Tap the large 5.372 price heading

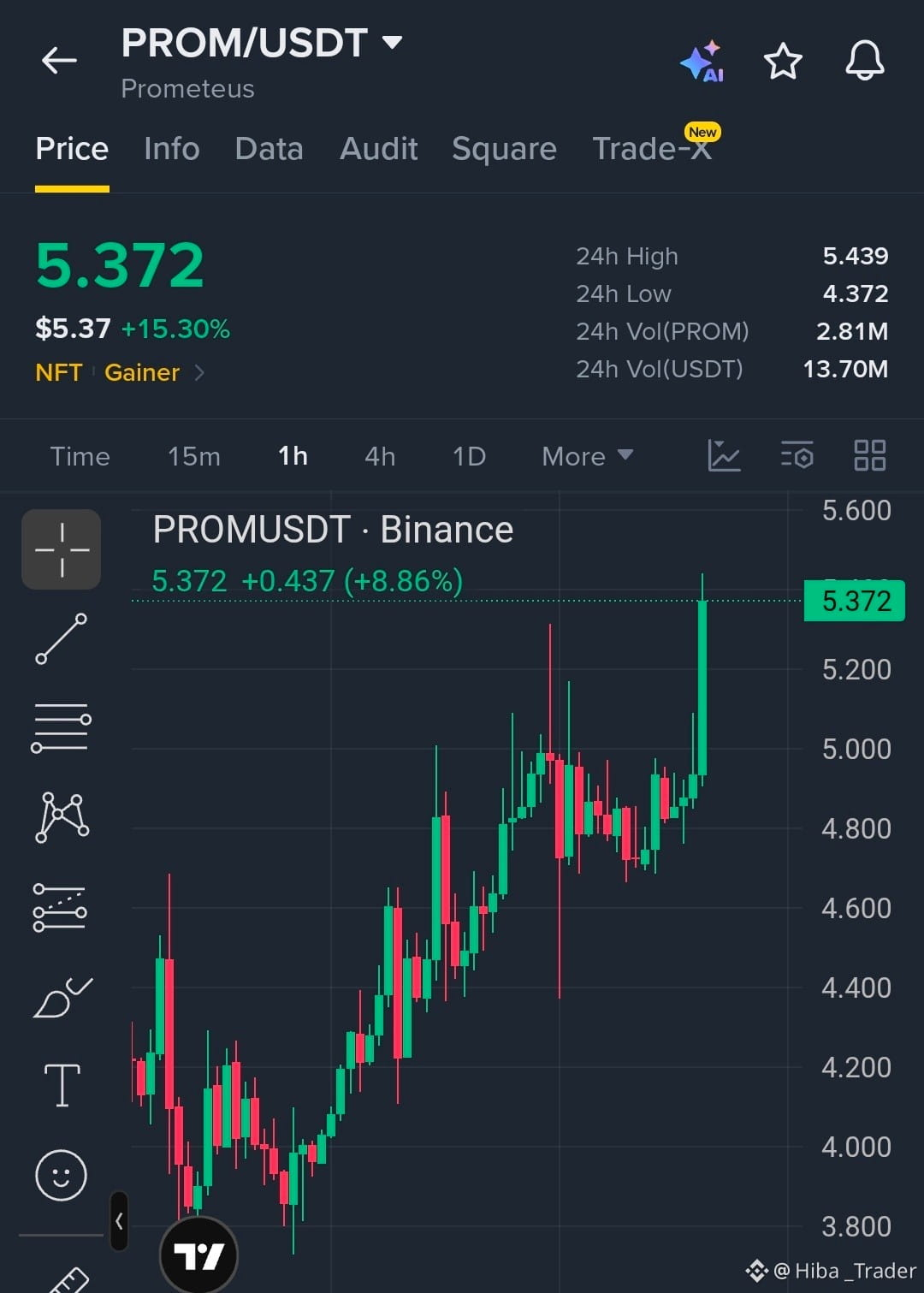pyautogui.click(x=120, y=265)
